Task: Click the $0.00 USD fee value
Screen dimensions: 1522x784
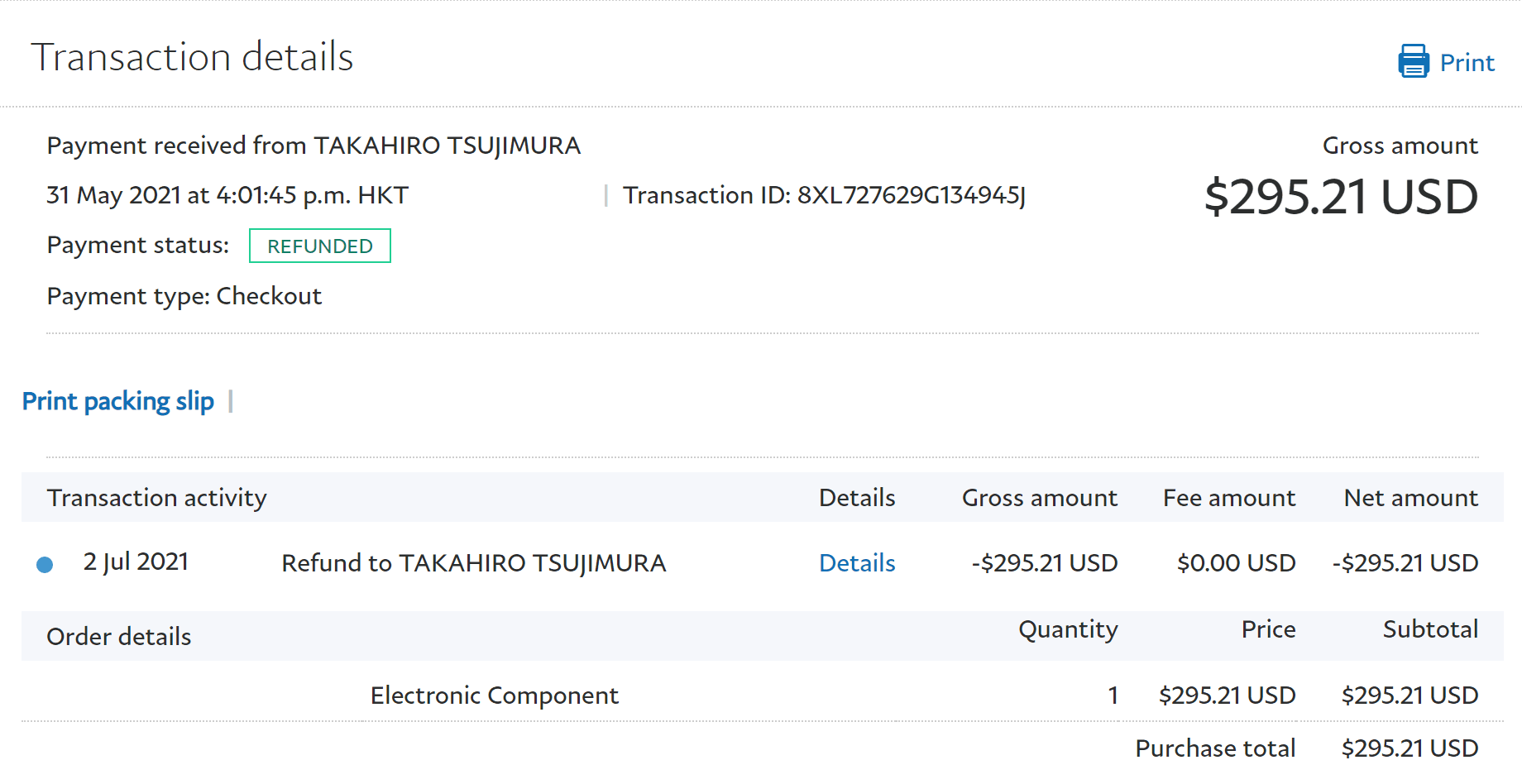Action: [1236, 563]
